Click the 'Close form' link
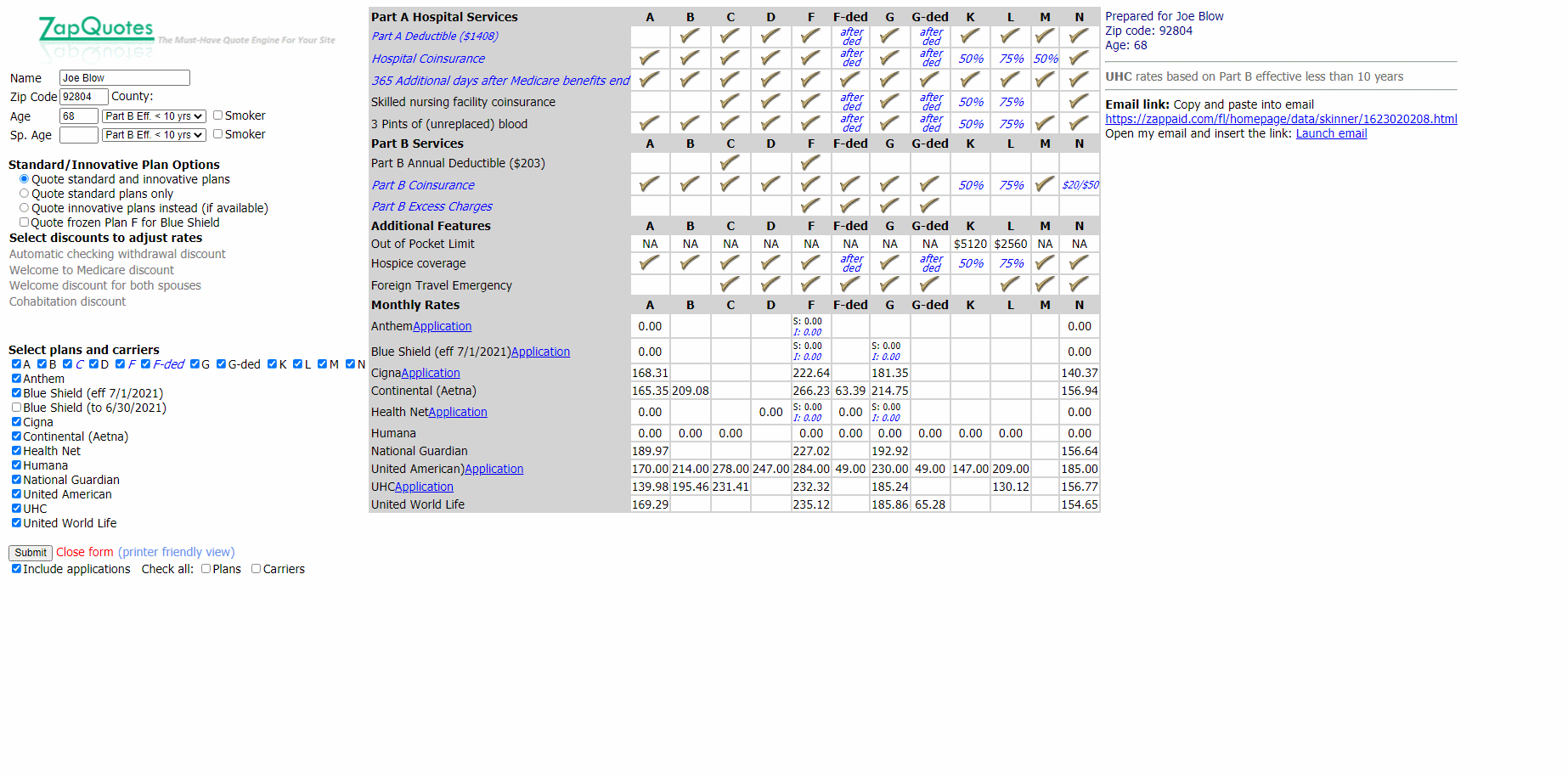This screenshot has width=1568, height=777. point(85,552)
